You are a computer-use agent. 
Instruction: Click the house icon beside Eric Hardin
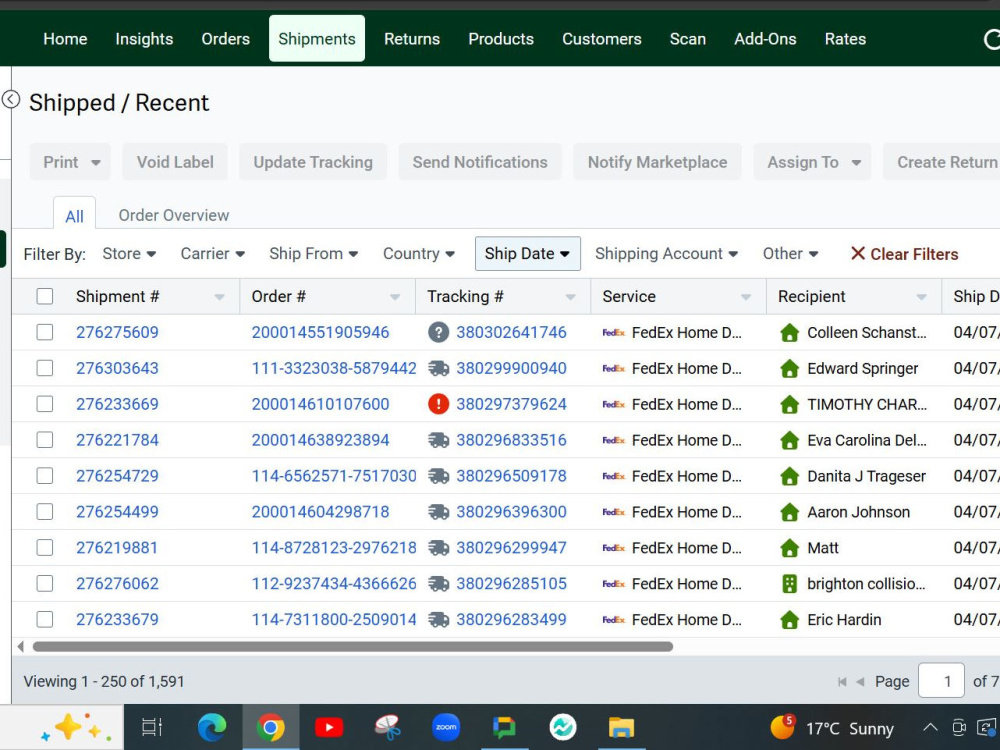(x=790, y=619)
